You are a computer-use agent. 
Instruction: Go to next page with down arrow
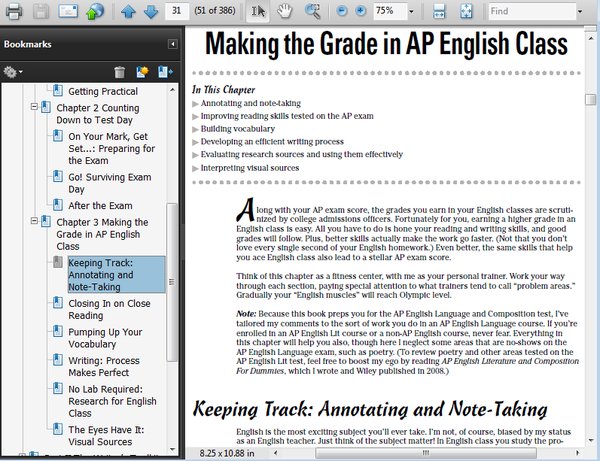coord(151,11)
